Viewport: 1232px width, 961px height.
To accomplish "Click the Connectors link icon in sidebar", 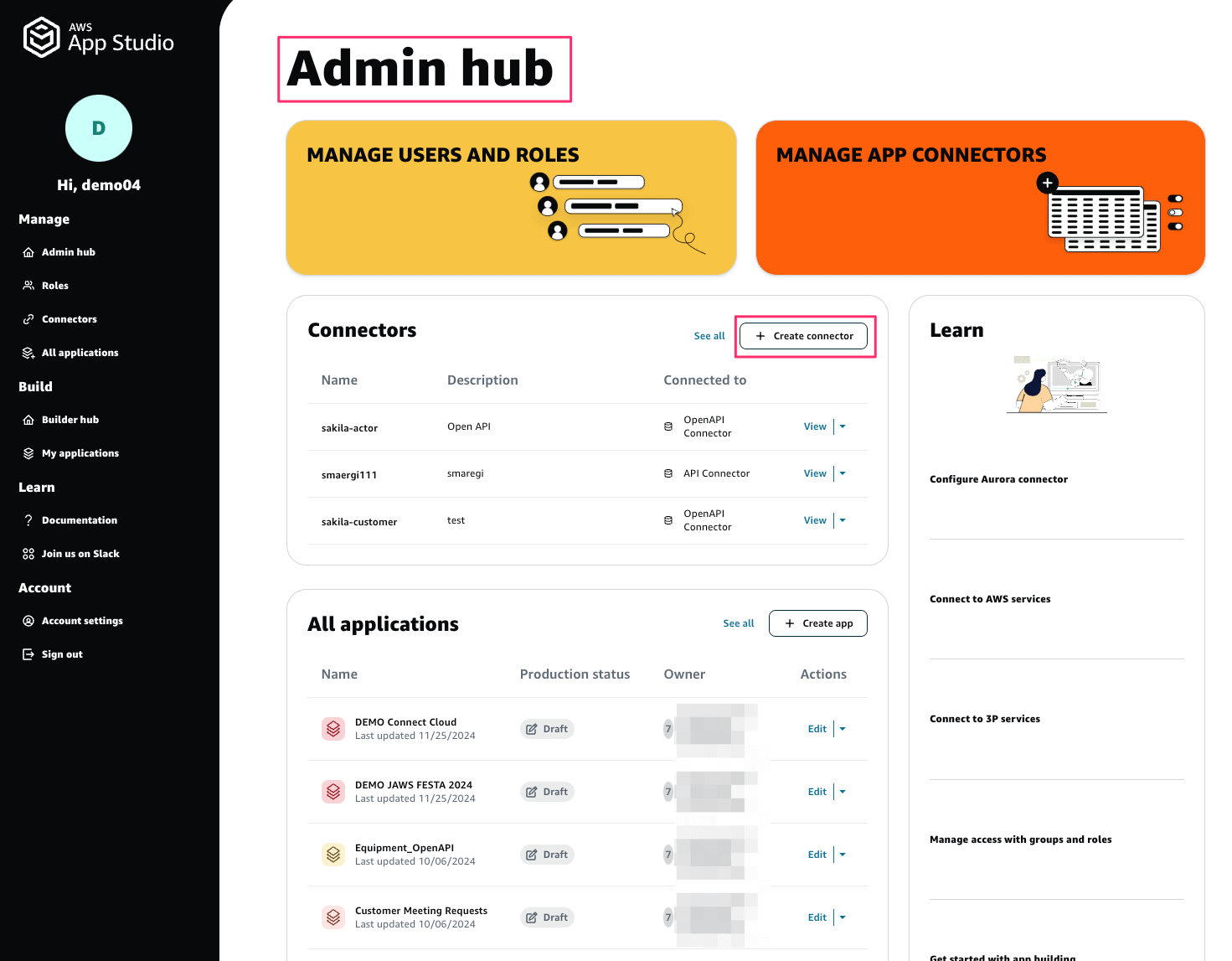I will pyautogui.click(x=28, y=319).
